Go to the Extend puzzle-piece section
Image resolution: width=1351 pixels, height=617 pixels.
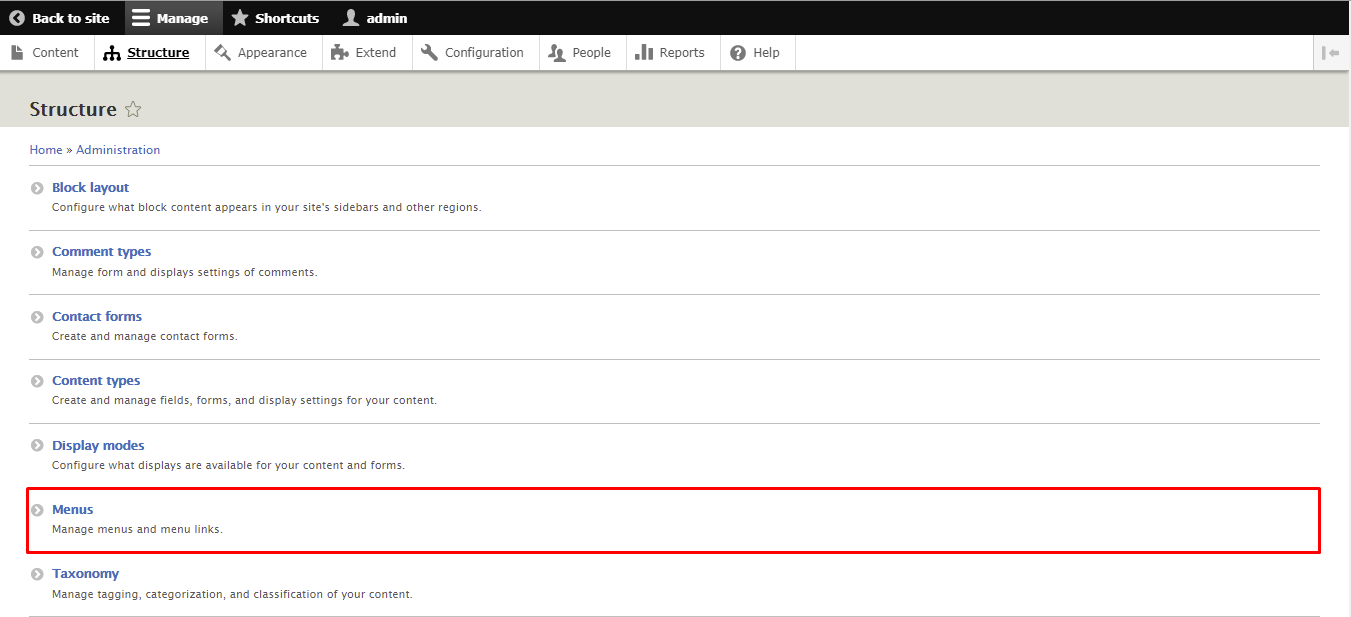(367, 53)
